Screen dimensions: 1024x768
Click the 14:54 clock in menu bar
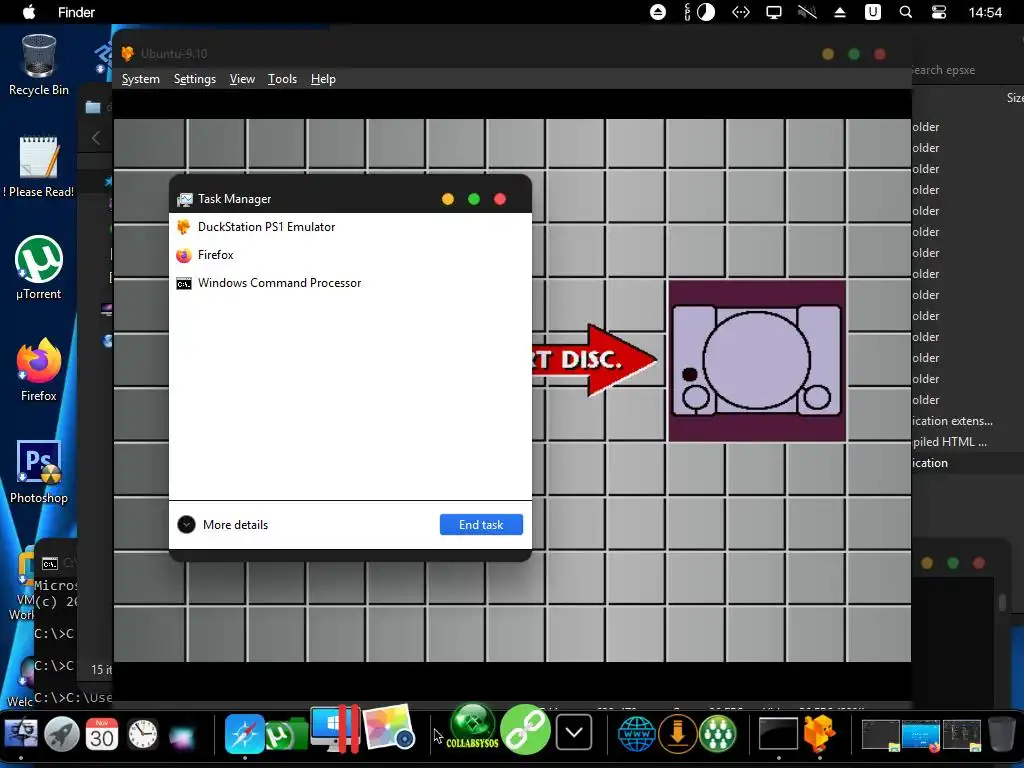[x=985, y=12]
